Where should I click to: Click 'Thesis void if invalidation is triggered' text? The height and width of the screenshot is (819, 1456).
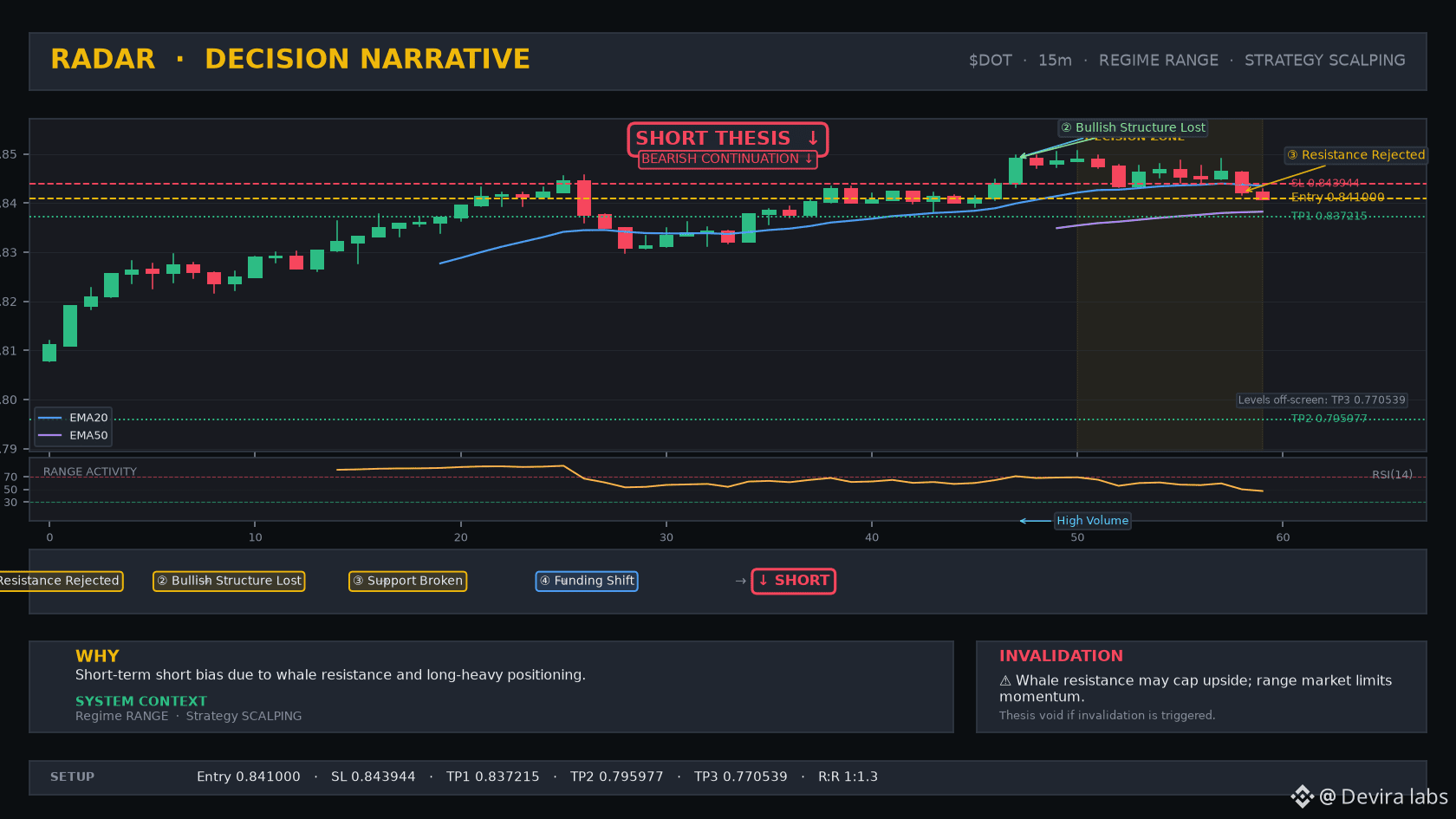[1107, 716]
